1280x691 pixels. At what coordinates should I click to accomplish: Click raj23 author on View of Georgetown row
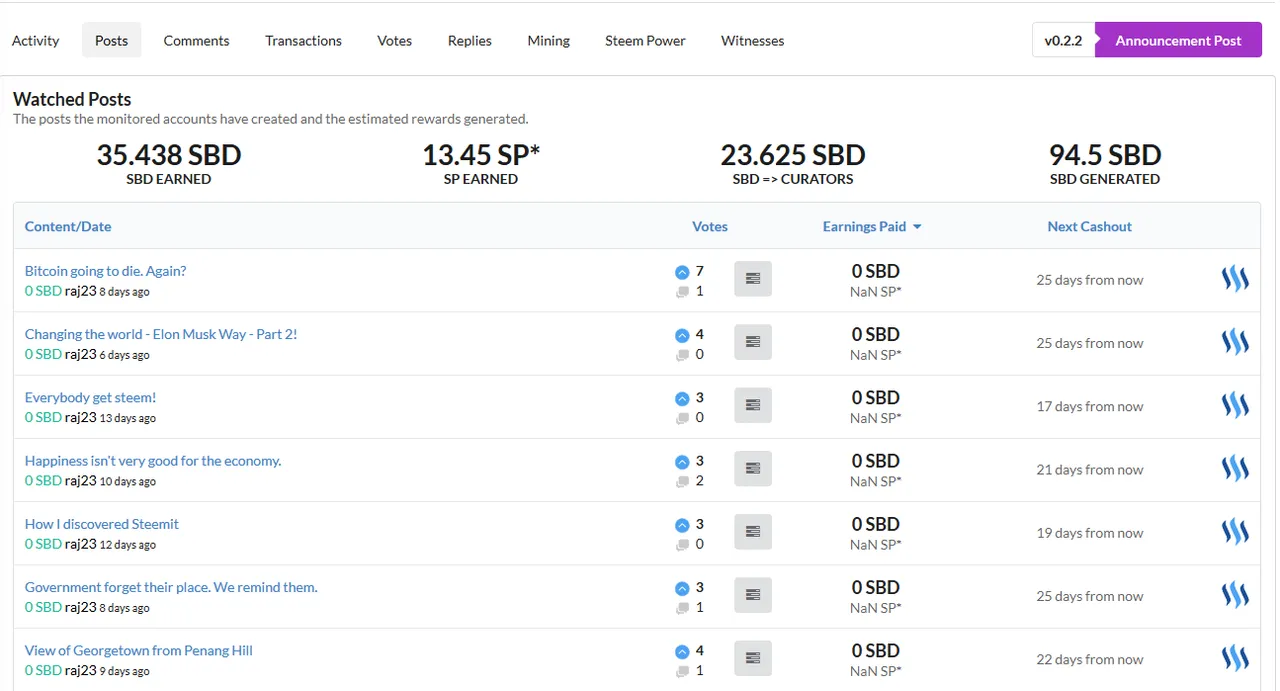point(81,670)
